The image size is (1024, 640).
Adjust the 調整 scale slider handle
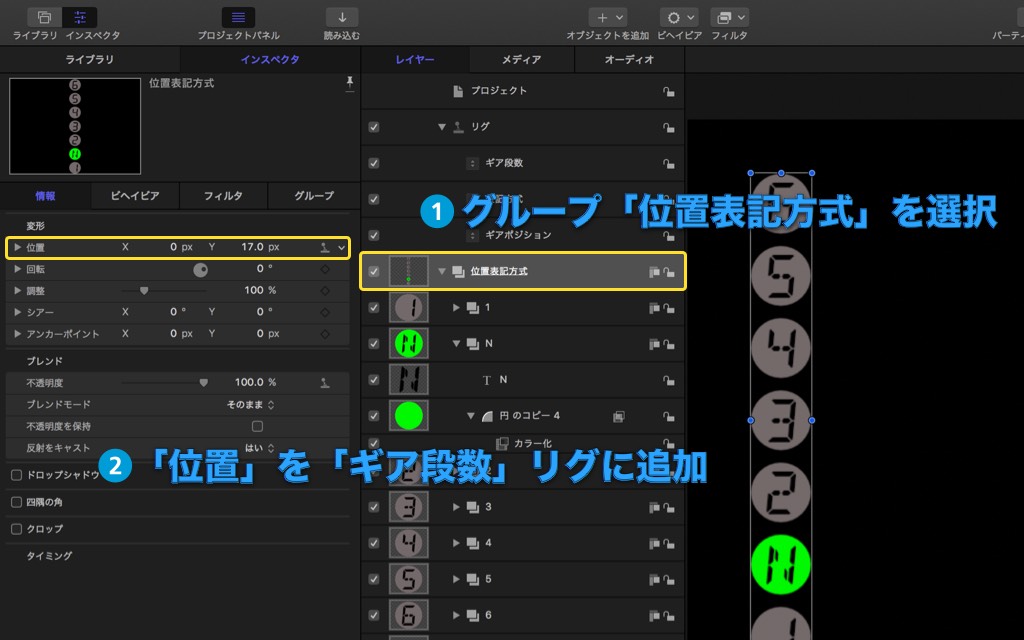point(144,291)
